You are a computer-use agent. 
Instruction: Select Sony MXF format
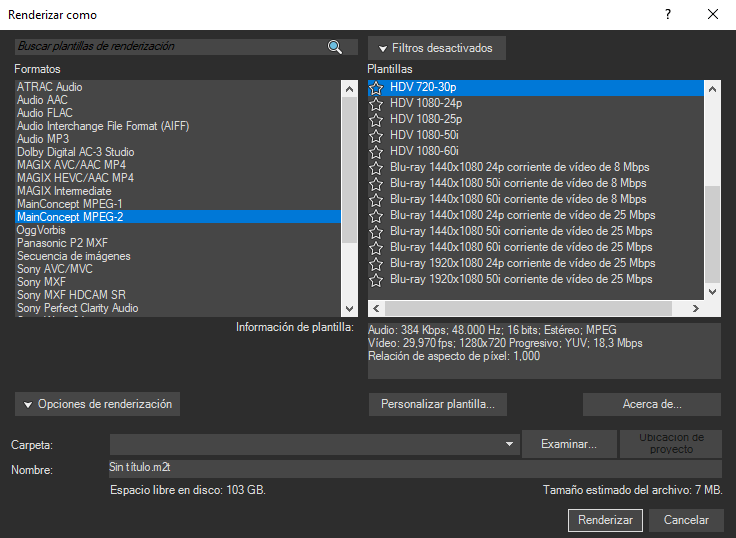click(178, 282)
